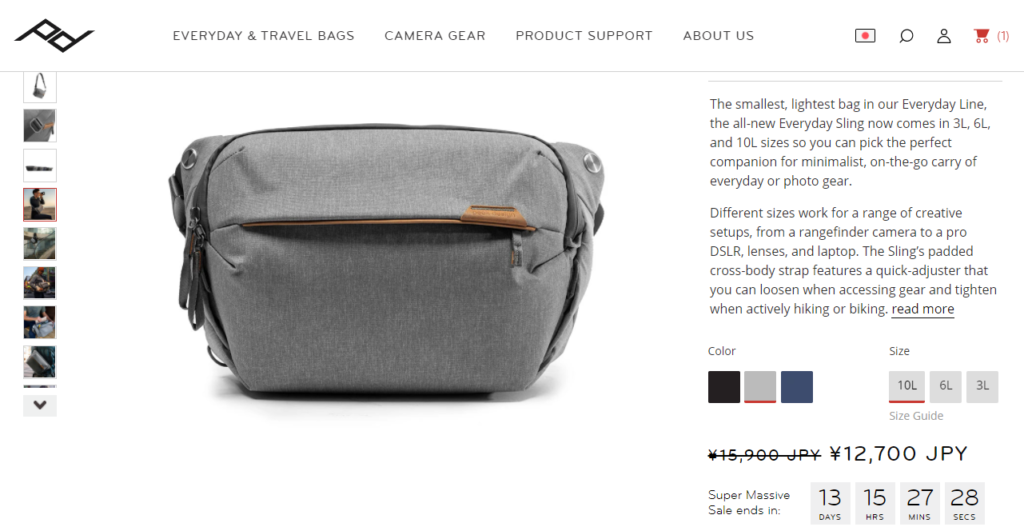1024x531 pixels.
Task: Select the 3L size option
Action: [x=982, y=387]
